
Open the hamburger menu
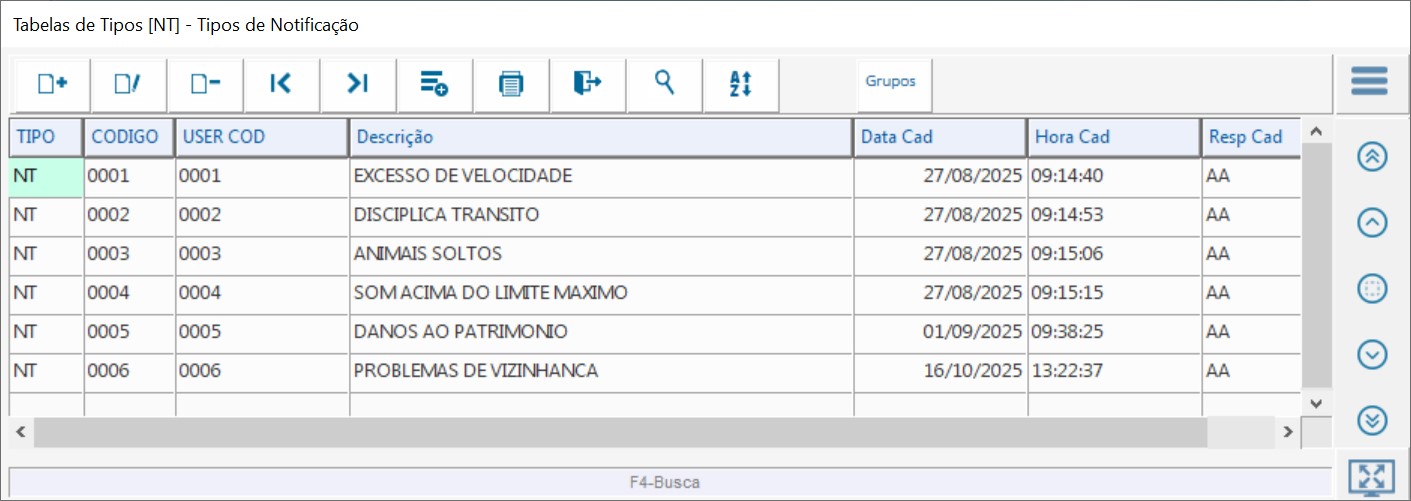point(1369,81)
